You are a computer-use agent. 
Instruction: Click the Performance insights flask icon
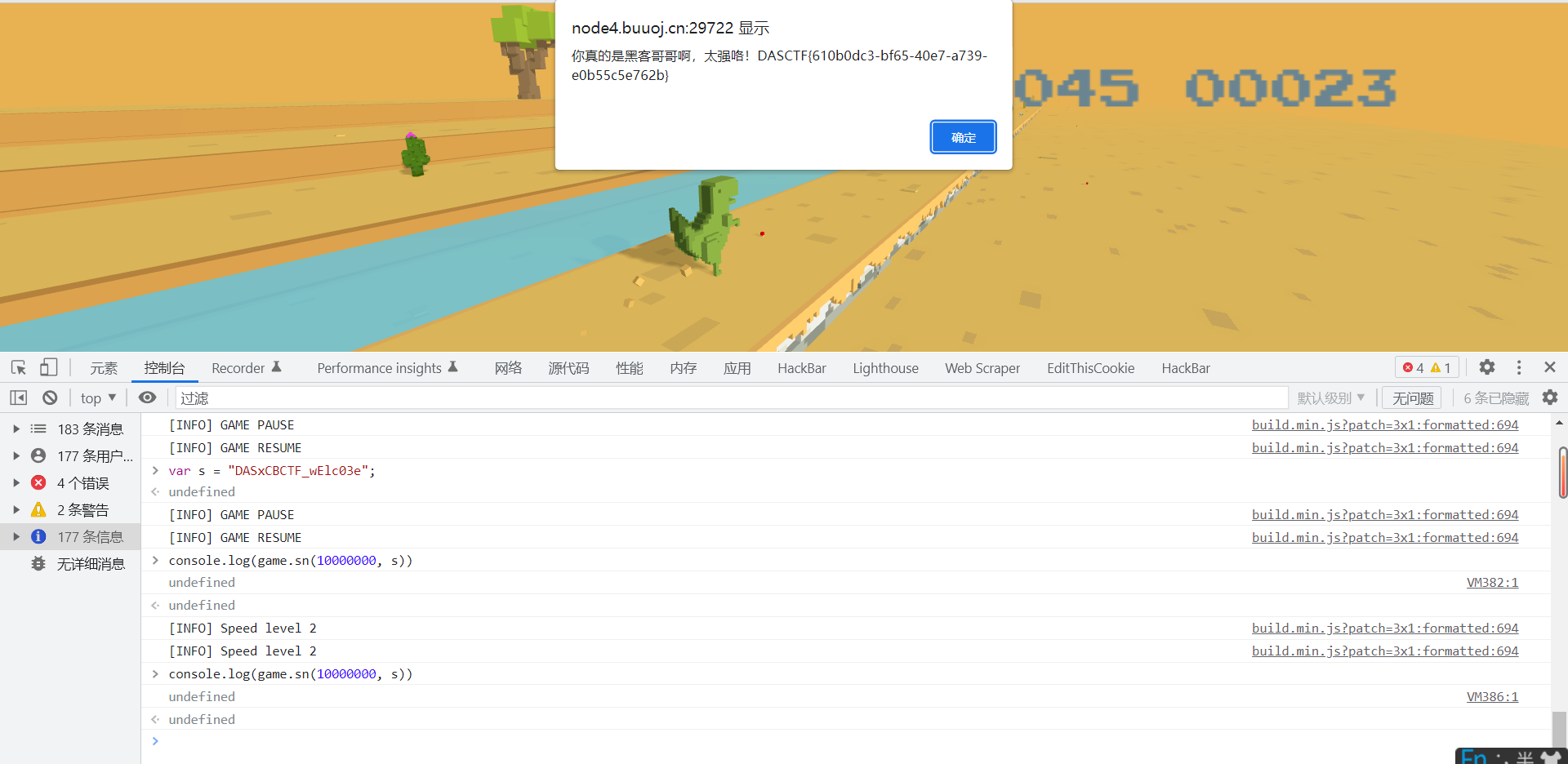[x=453, y=367]
